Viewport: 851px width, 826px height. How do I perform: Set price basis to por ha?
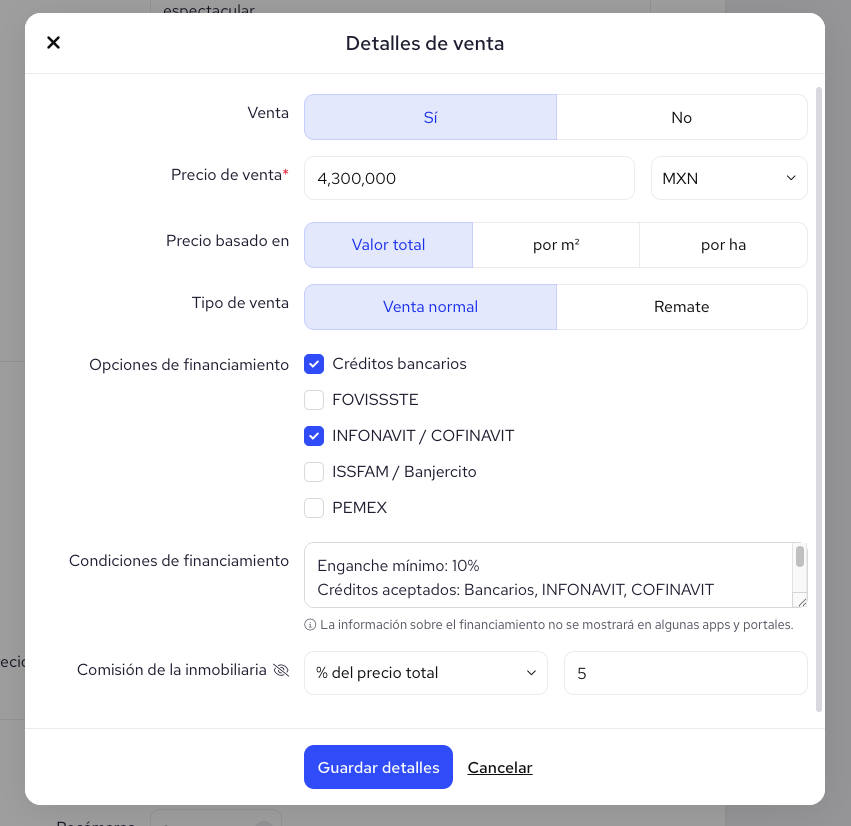[723, 245]
